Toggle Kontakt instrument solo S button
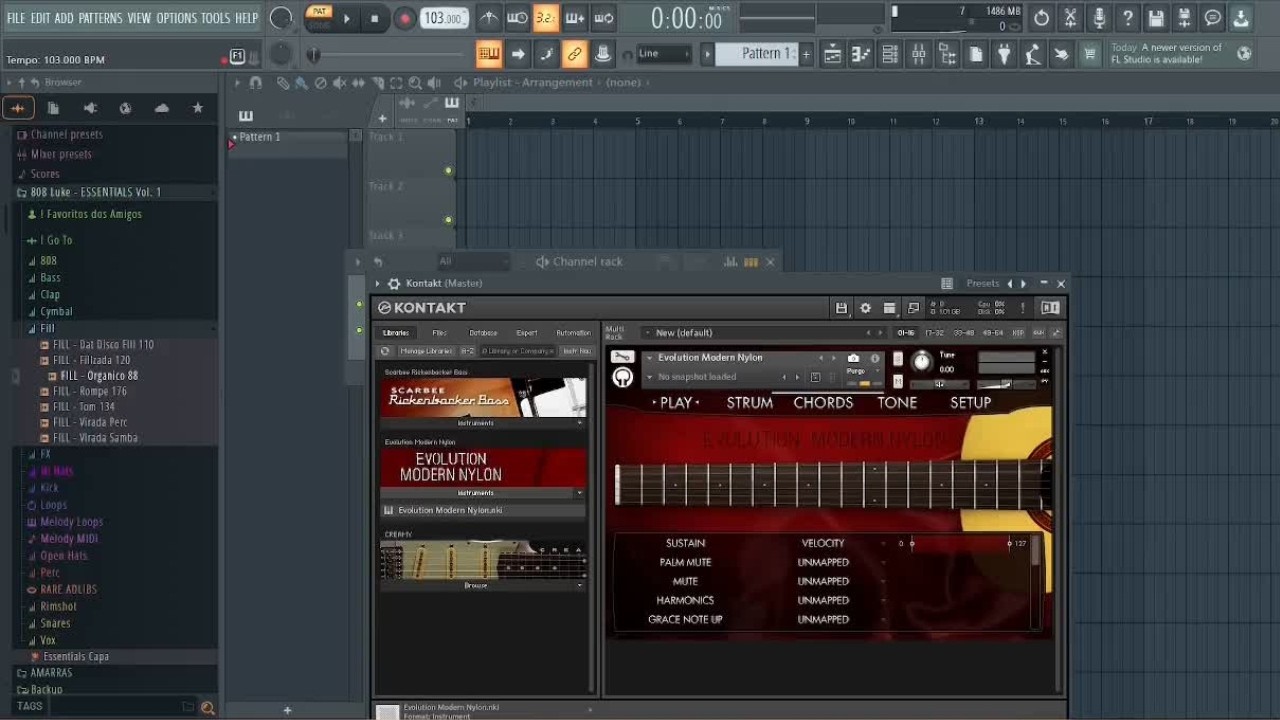1280x720 pixels. click(x=897, y=359)
